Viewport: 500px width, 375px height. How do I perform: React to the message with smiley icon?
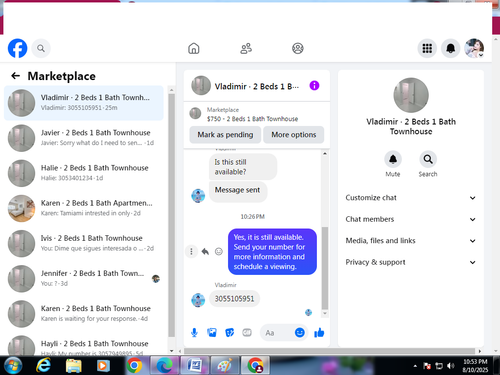coord(219,251)
